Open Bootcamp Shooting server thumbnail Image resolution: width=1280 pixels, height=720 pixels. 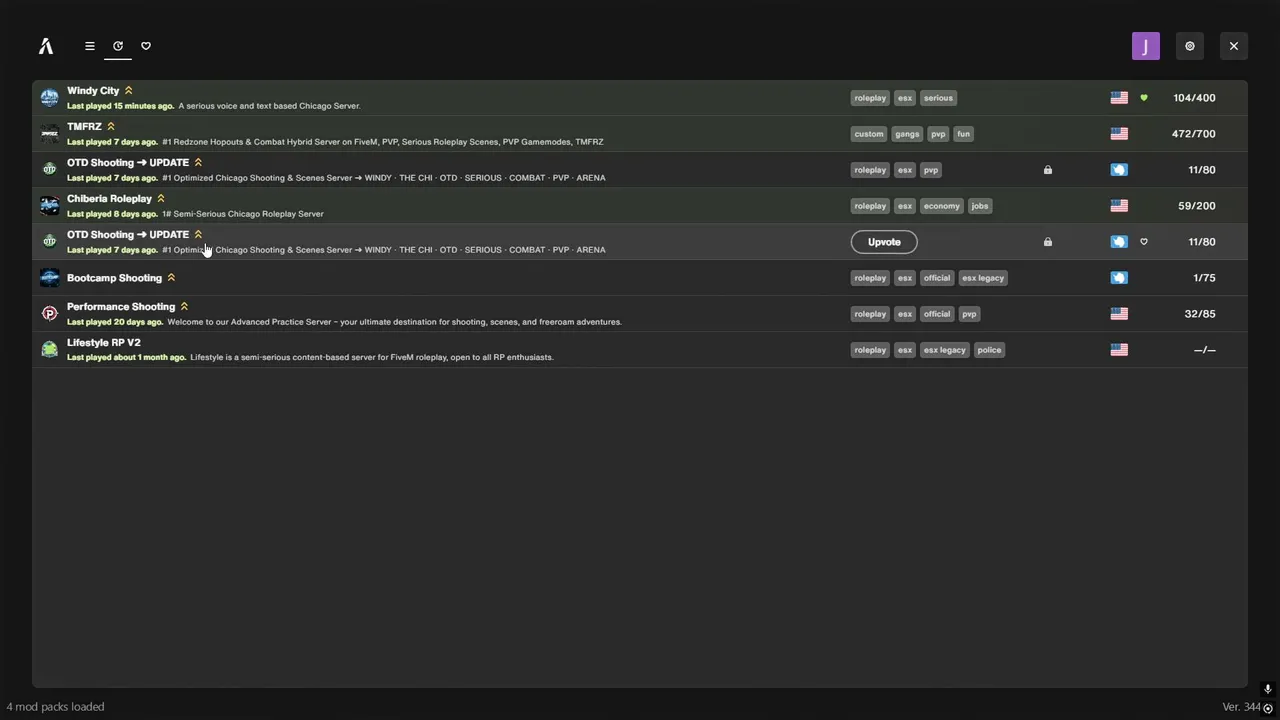point(50,278)
